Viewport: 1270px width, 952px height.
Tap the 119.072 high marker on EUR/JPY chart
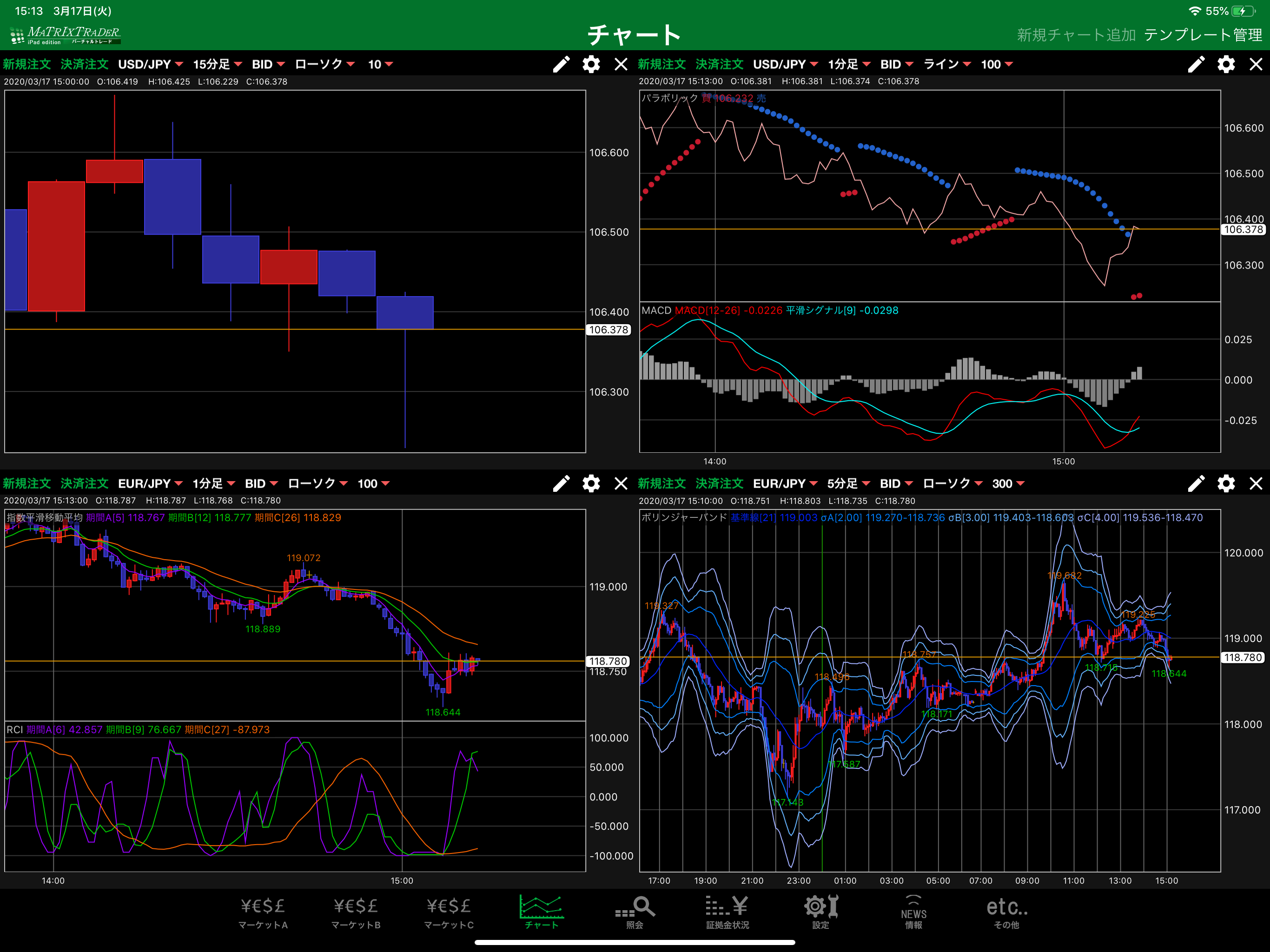(x=304, y=557)
